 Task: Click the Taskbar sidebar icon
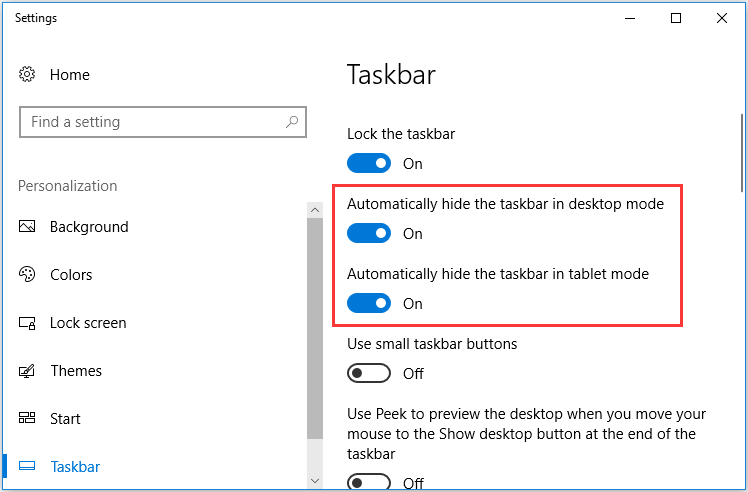(27, 466)
